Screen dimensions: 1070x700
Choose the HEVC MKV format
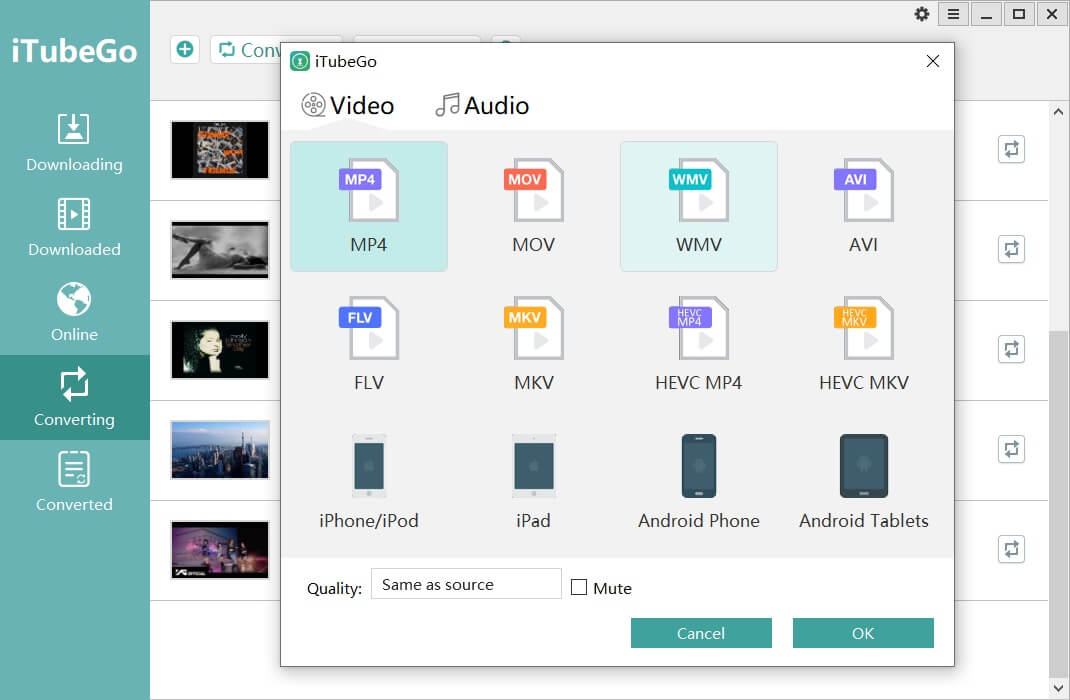(864, 344)
